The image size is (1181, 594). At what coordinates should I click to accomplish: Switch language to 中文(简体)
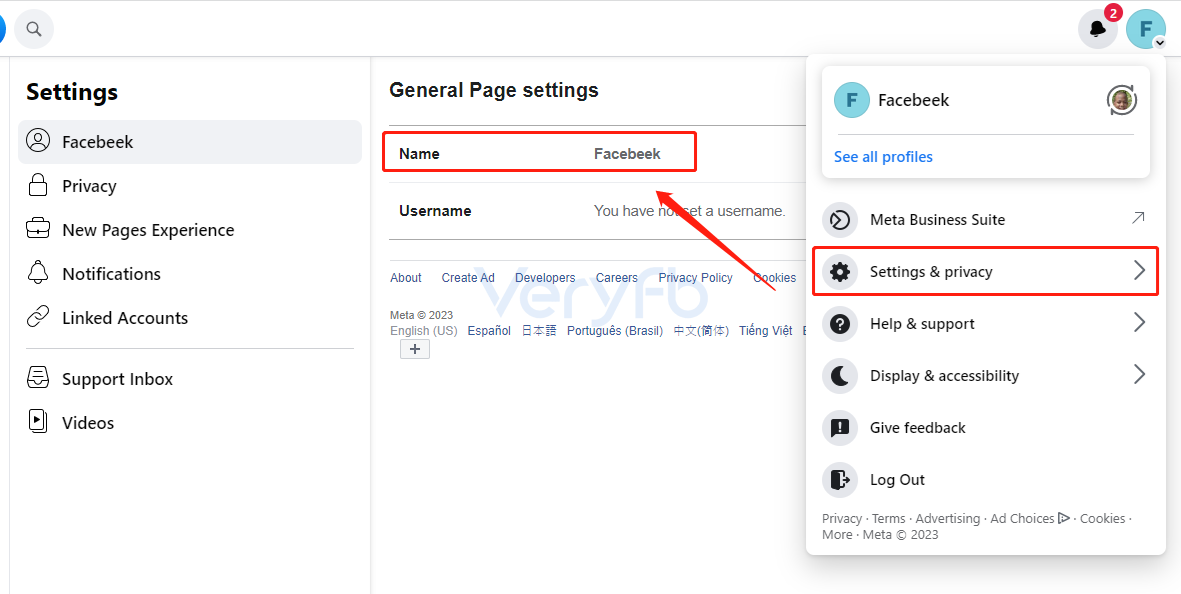tap(700, 331)
